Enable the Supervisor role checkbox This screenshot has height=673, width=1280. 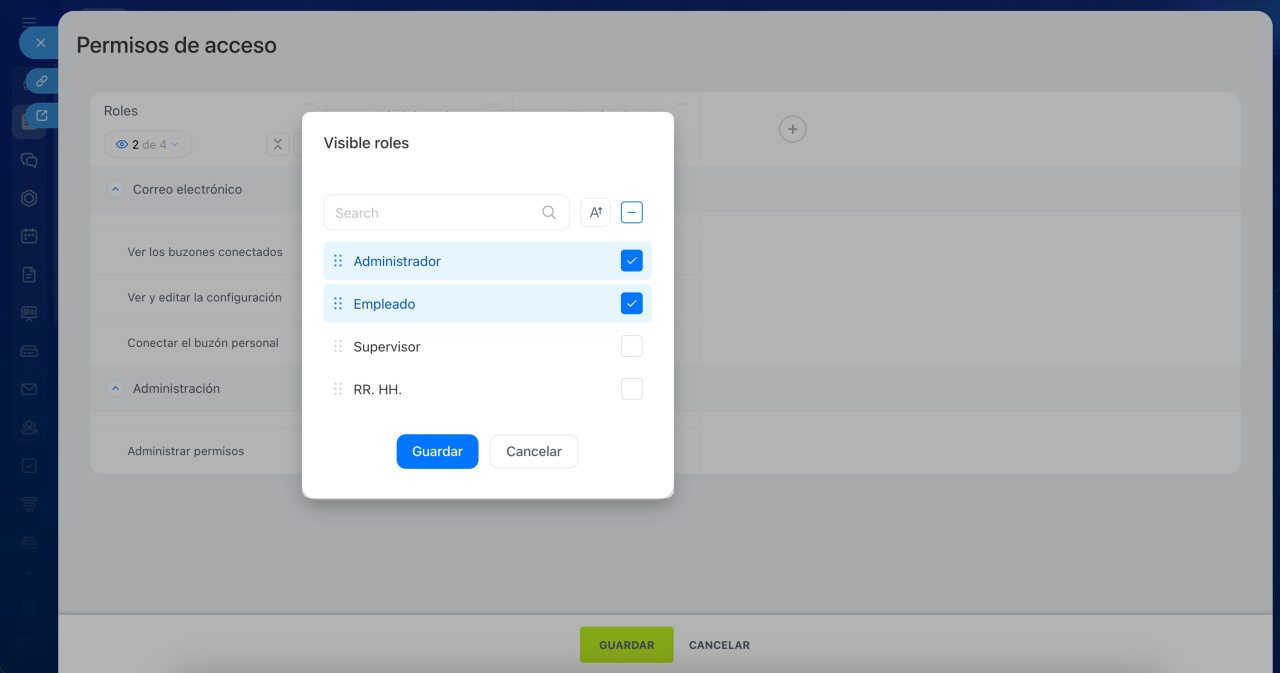[x=631, y=347]
